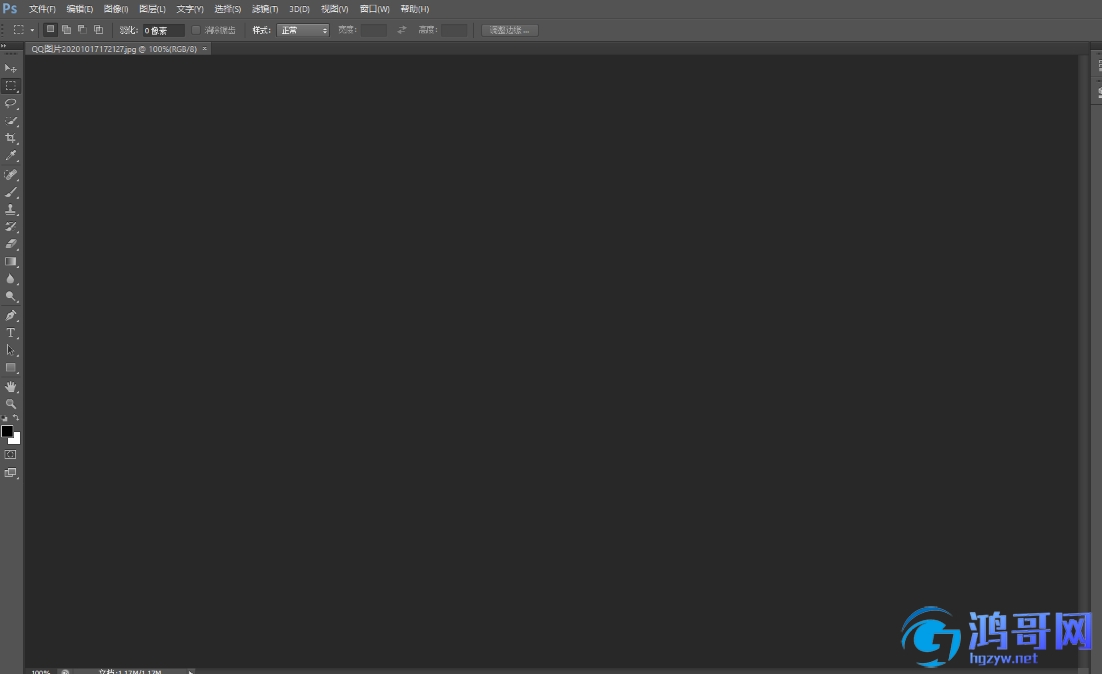Open the 选择(S) menu

coord(228,9)
